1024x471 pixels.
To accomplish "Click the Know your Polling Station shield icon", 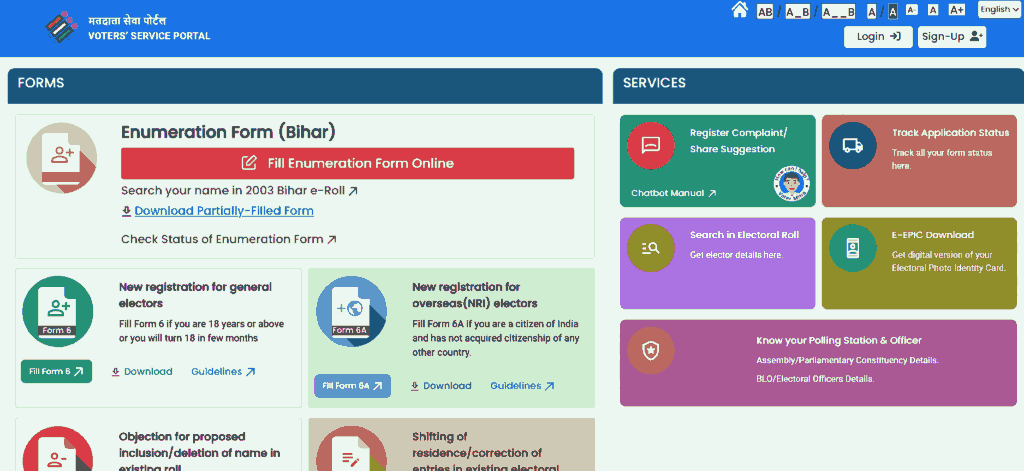I will [650, 350].
